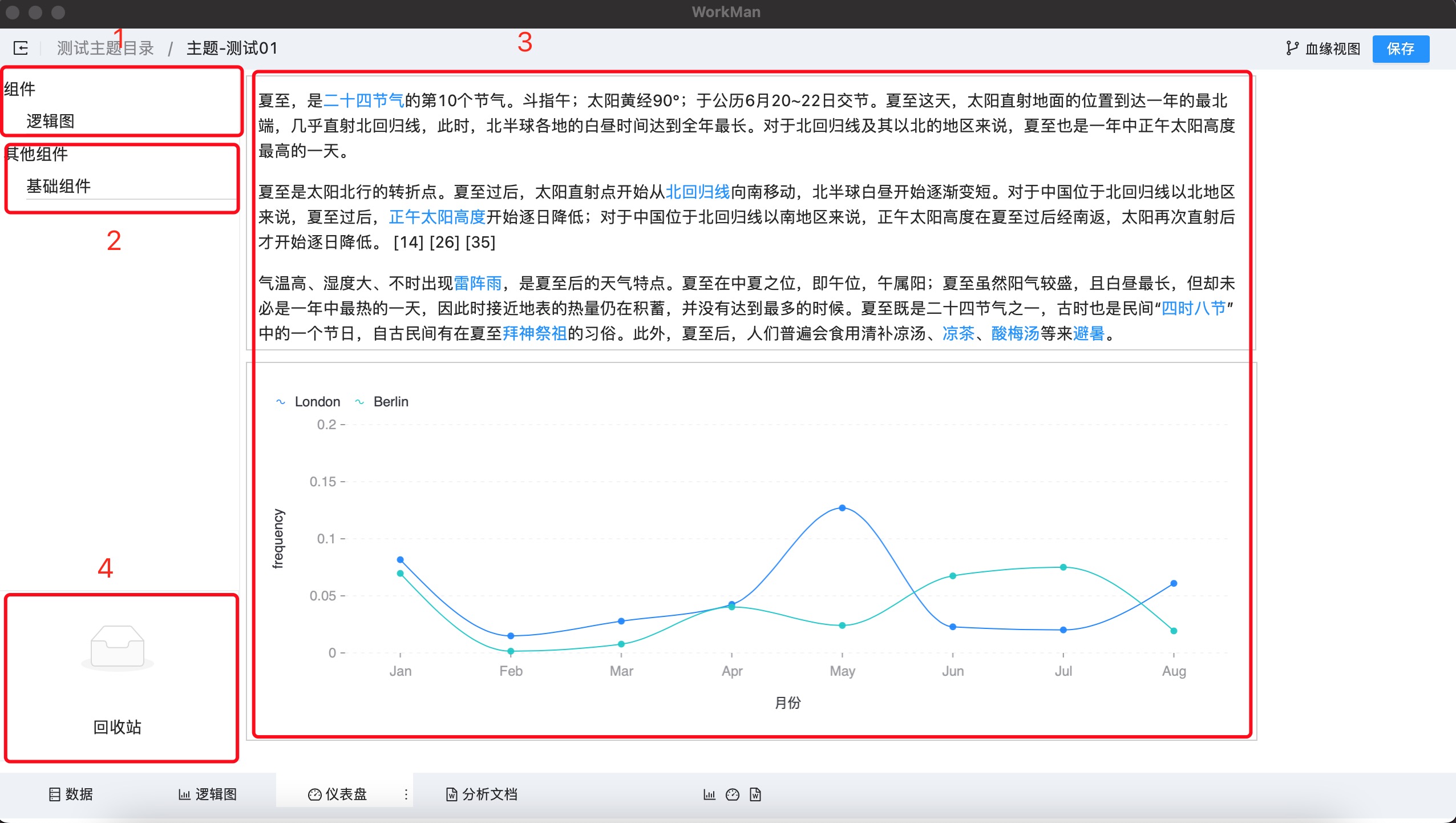
Task: Switch to the 数据 tab
Action: (71, 794)
